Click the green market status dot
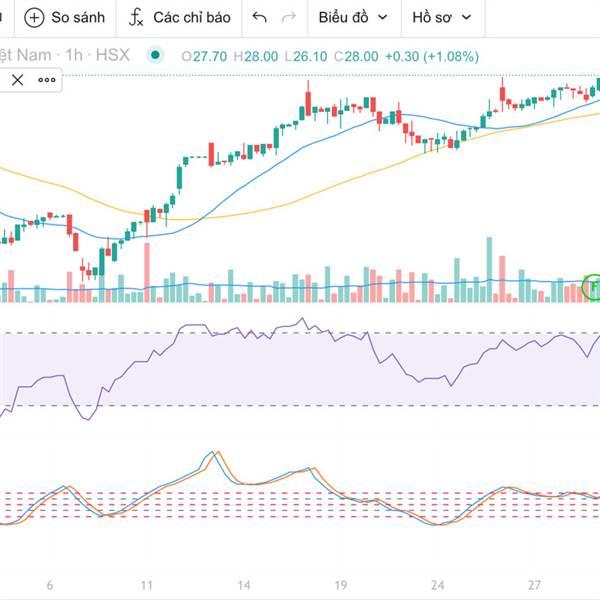This screenshot has width=600, height=600. coord(155,55)
